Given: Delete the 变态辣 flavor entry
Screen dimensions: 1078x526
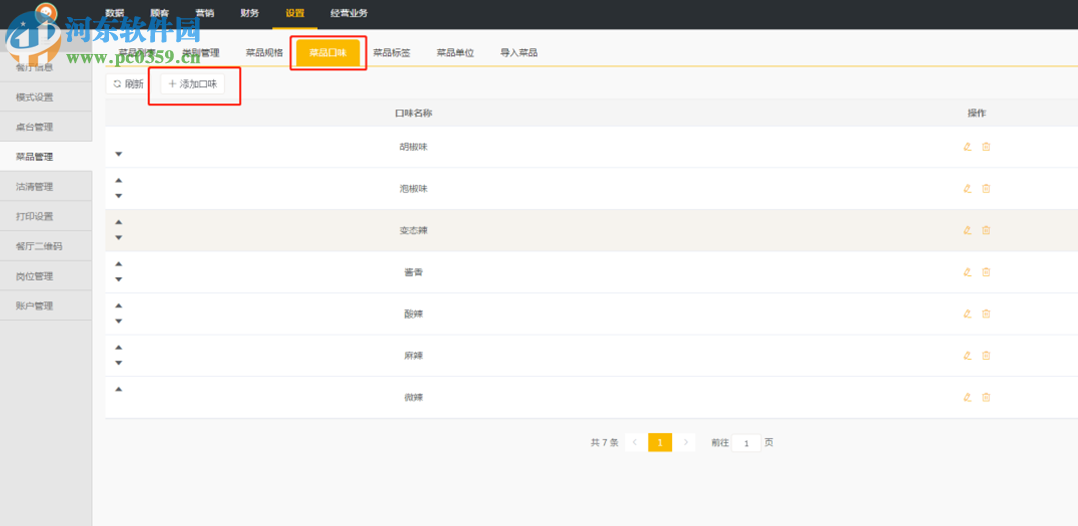Looking at the screenshot, I should pos(986,230).
